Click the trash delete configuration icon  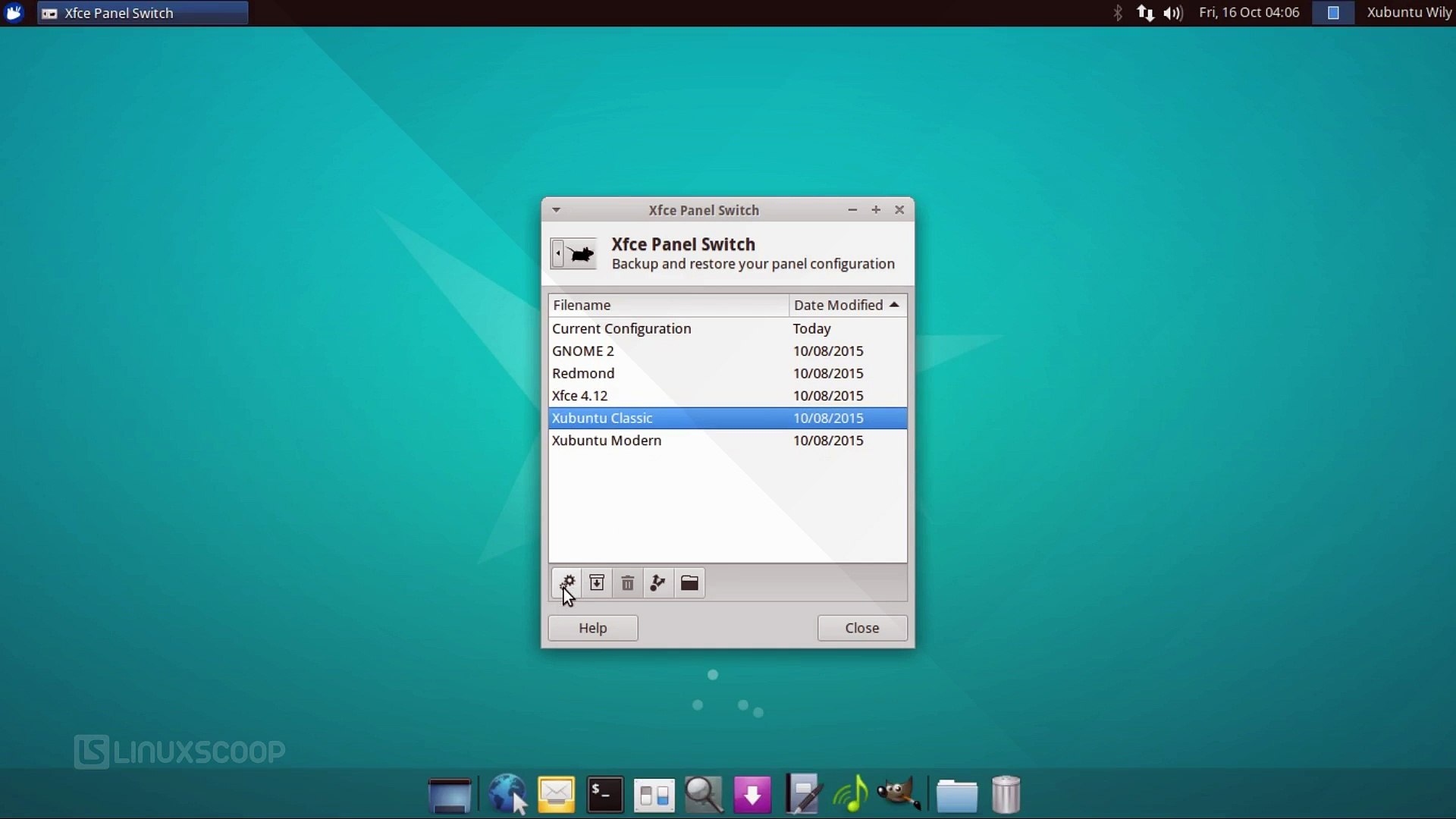[628, 582]
